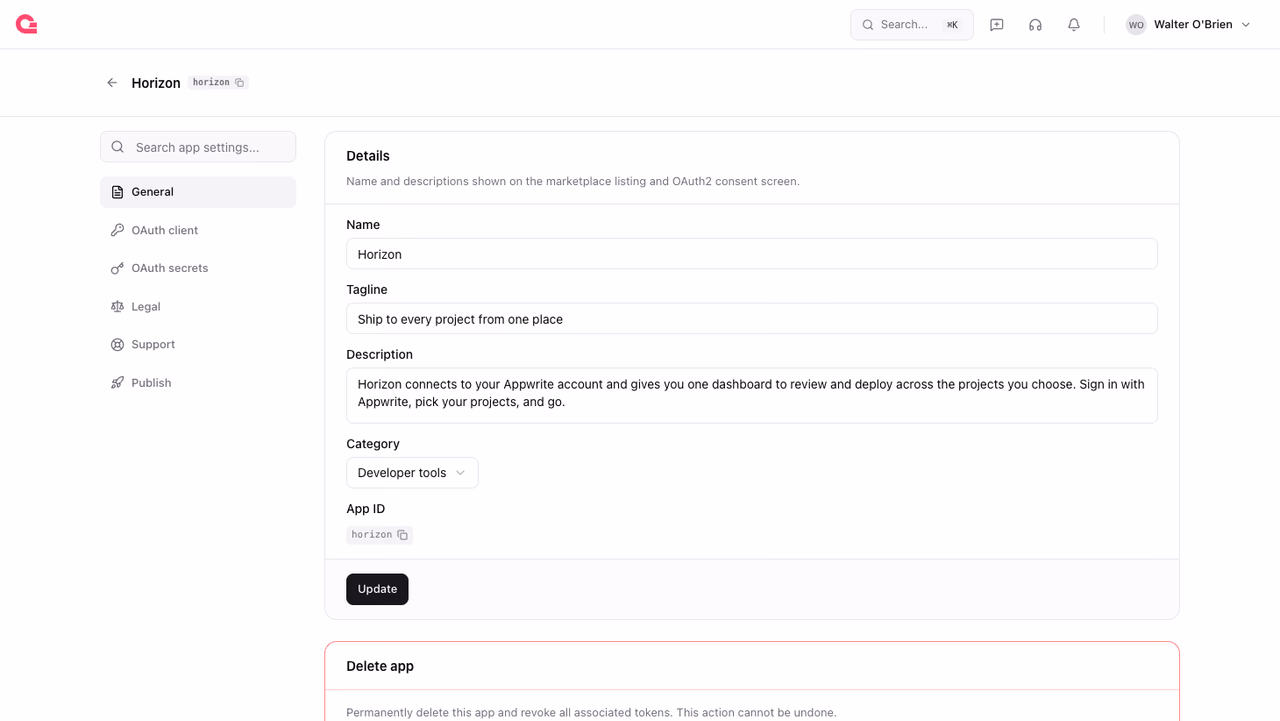Viewport: 1280px width, 721px height.
Task: Click the Support lifebuoy icon
Action: click(x=118, y=345)
